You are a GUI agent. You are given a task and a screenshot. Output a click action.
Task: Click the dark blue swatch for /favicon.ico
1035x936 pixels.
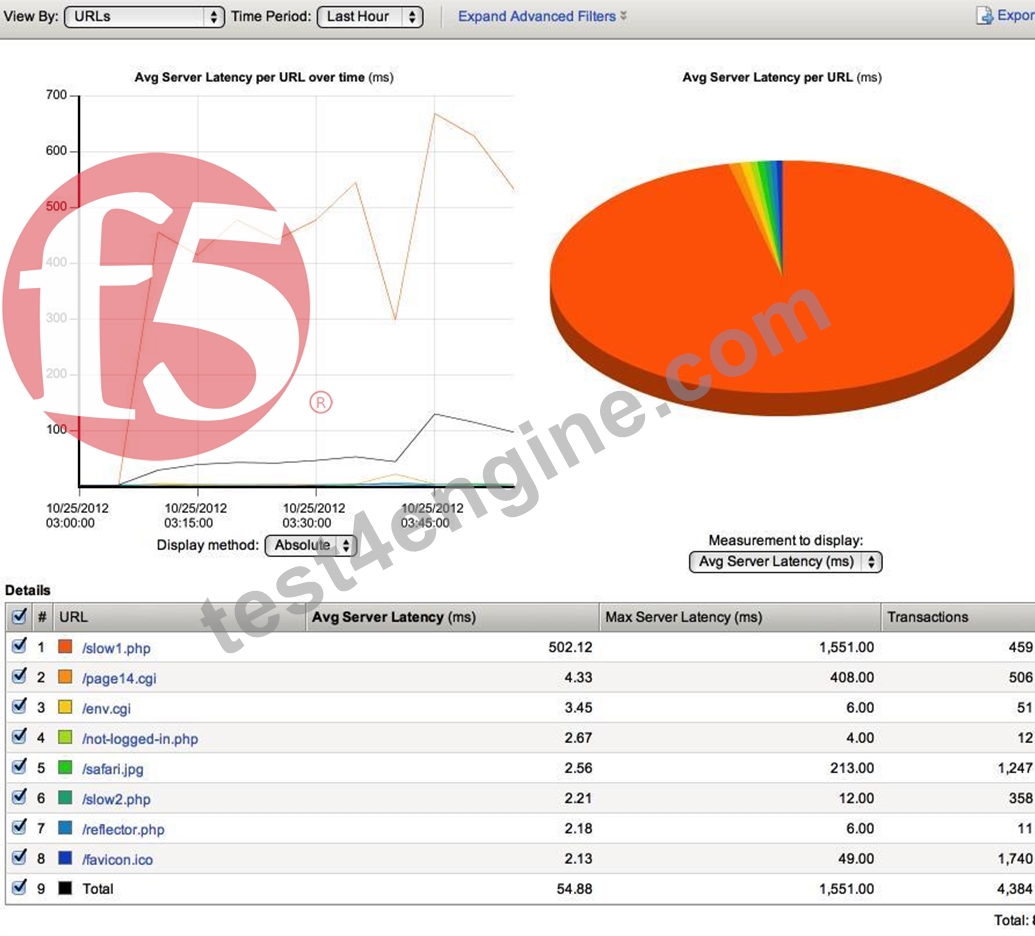tap(65, 859)
